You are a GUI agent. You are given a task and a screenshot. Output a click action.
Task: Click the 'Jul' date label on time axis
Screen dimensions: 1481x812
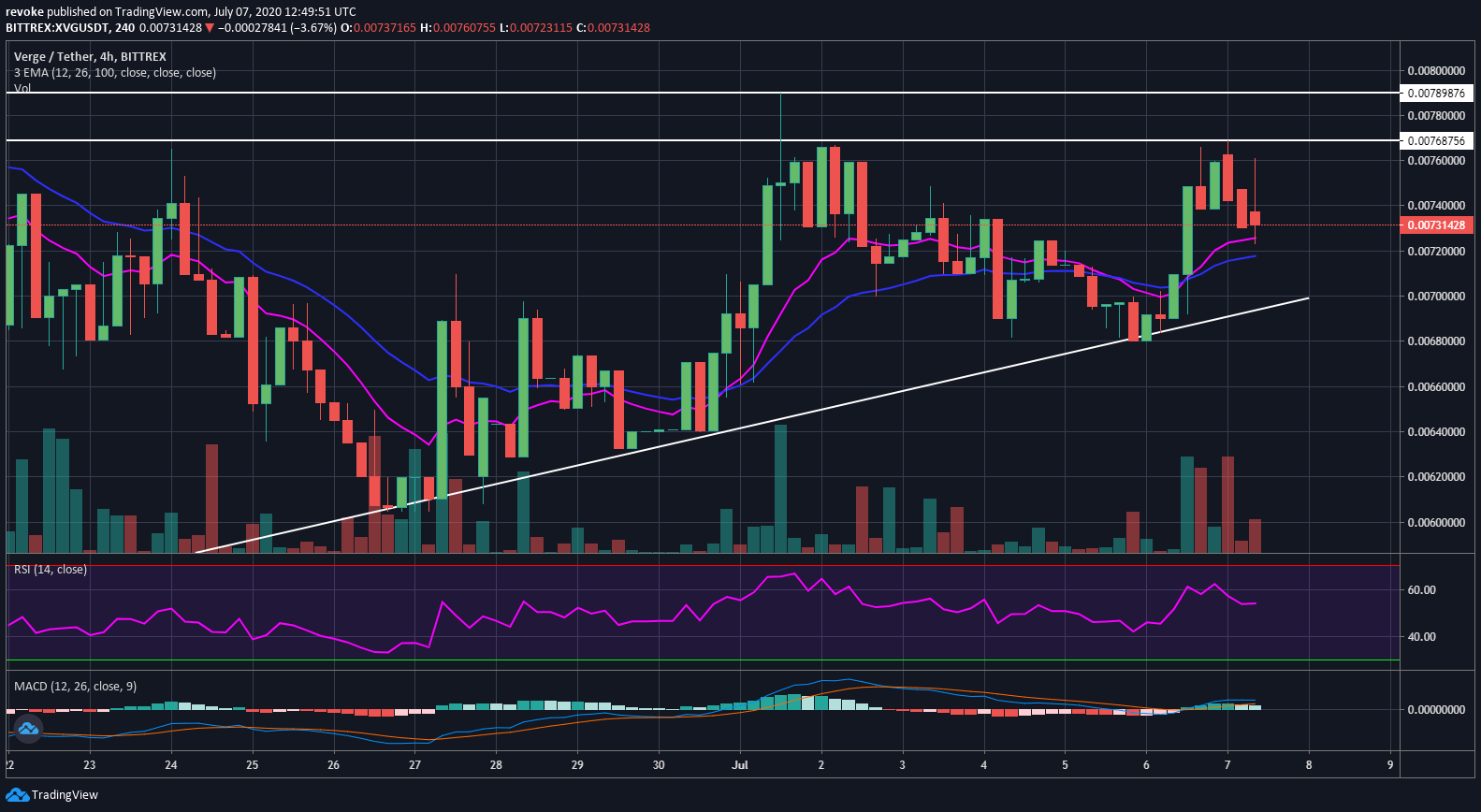click(740, 765)
